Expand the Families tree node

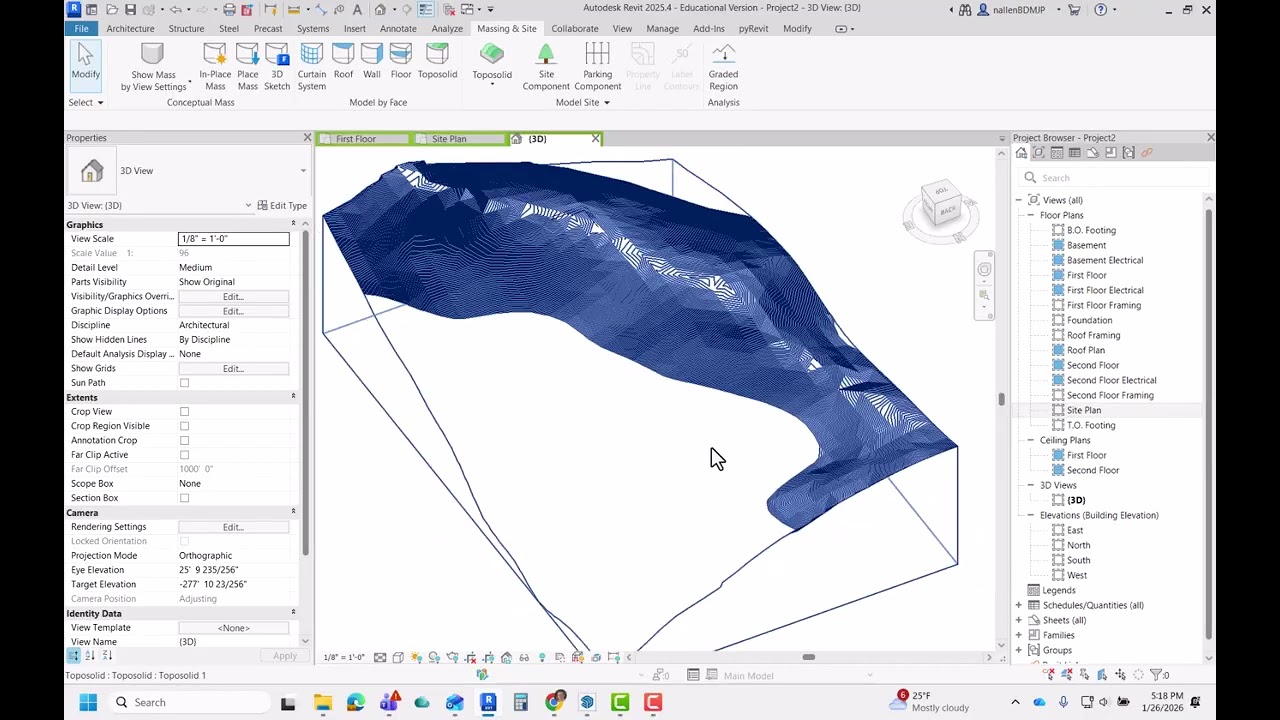1018,635
